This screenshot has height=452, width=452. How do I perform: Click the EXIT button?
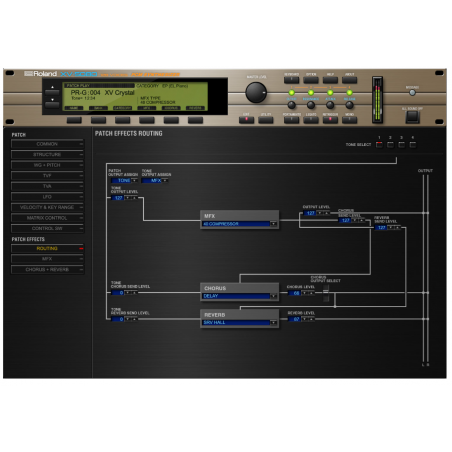(246, 120)
